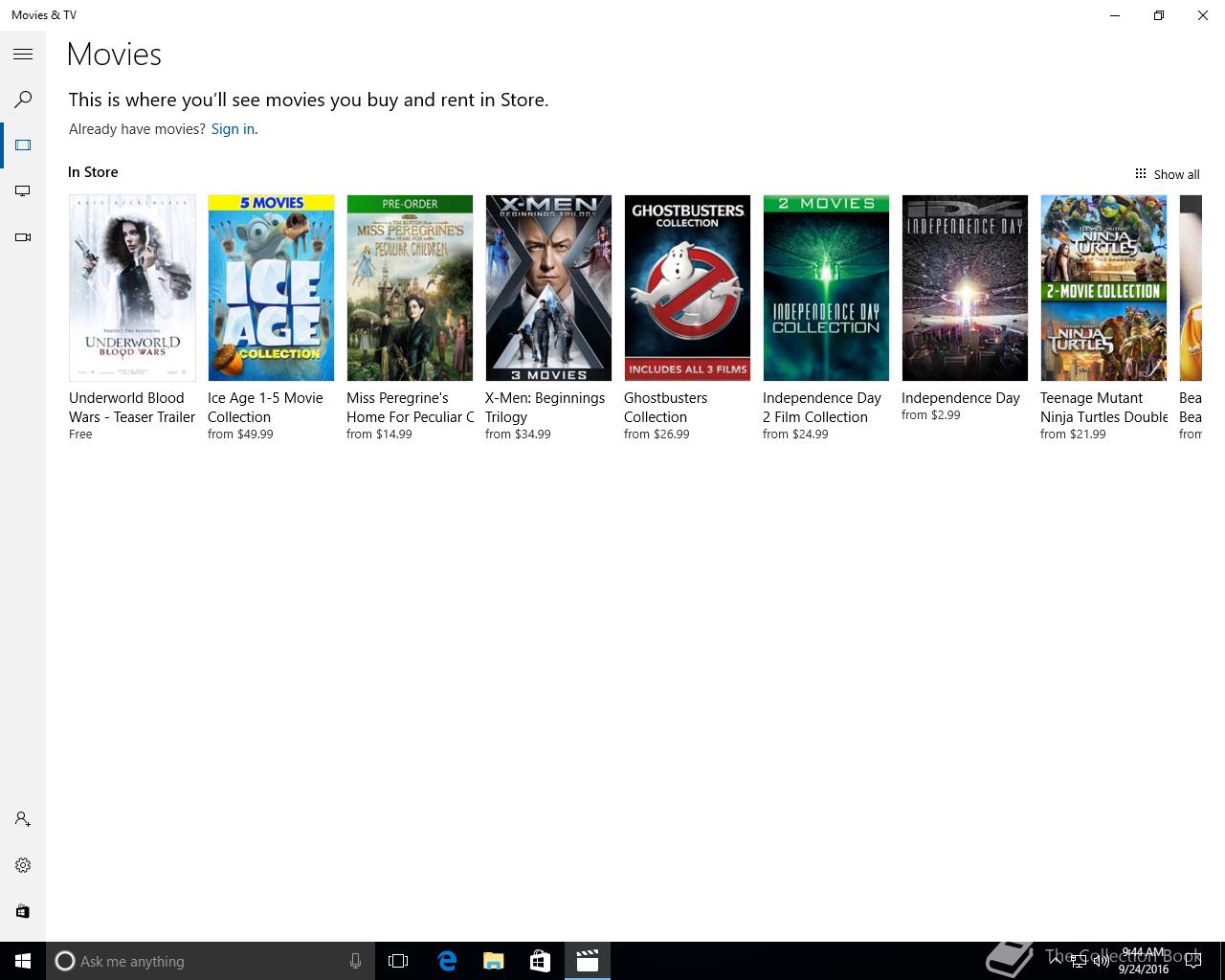
Task: Click the taskbar volume speaker icon
Action: pyautogui.click(x=1102, y=961)
